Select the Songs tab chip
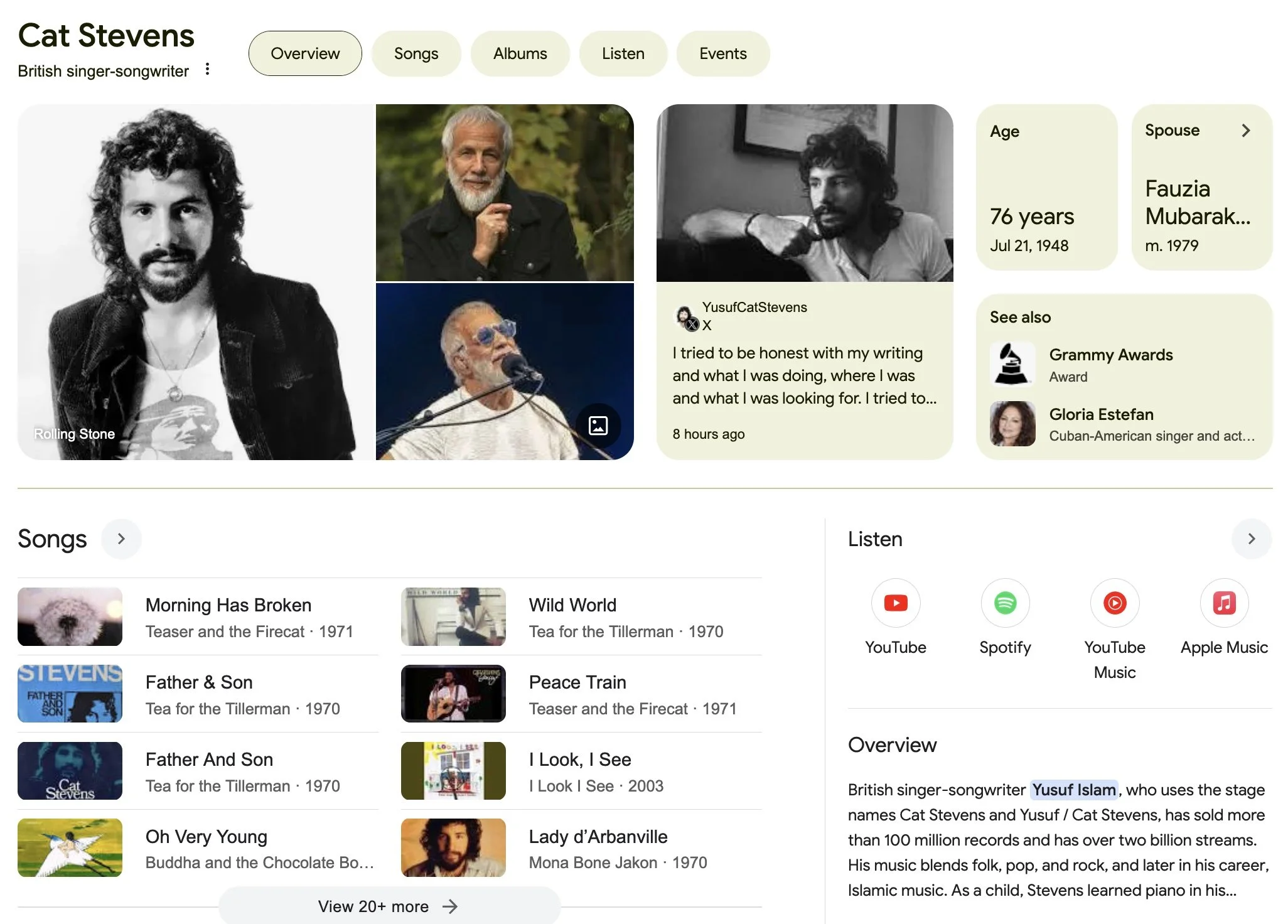 (416, 53)
